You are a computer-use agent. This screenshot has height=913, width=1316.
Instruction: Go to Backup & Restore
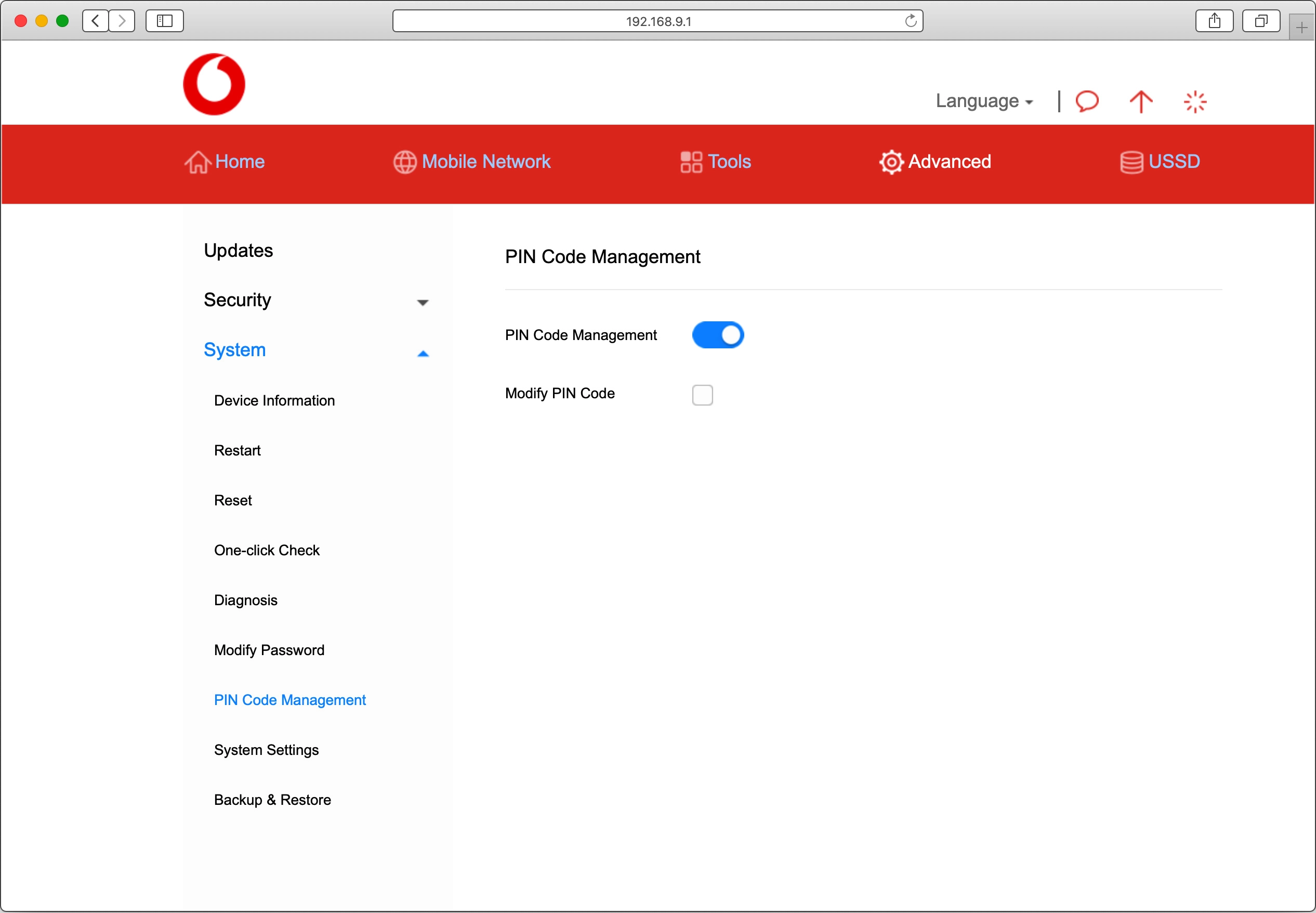coord(273,800)
